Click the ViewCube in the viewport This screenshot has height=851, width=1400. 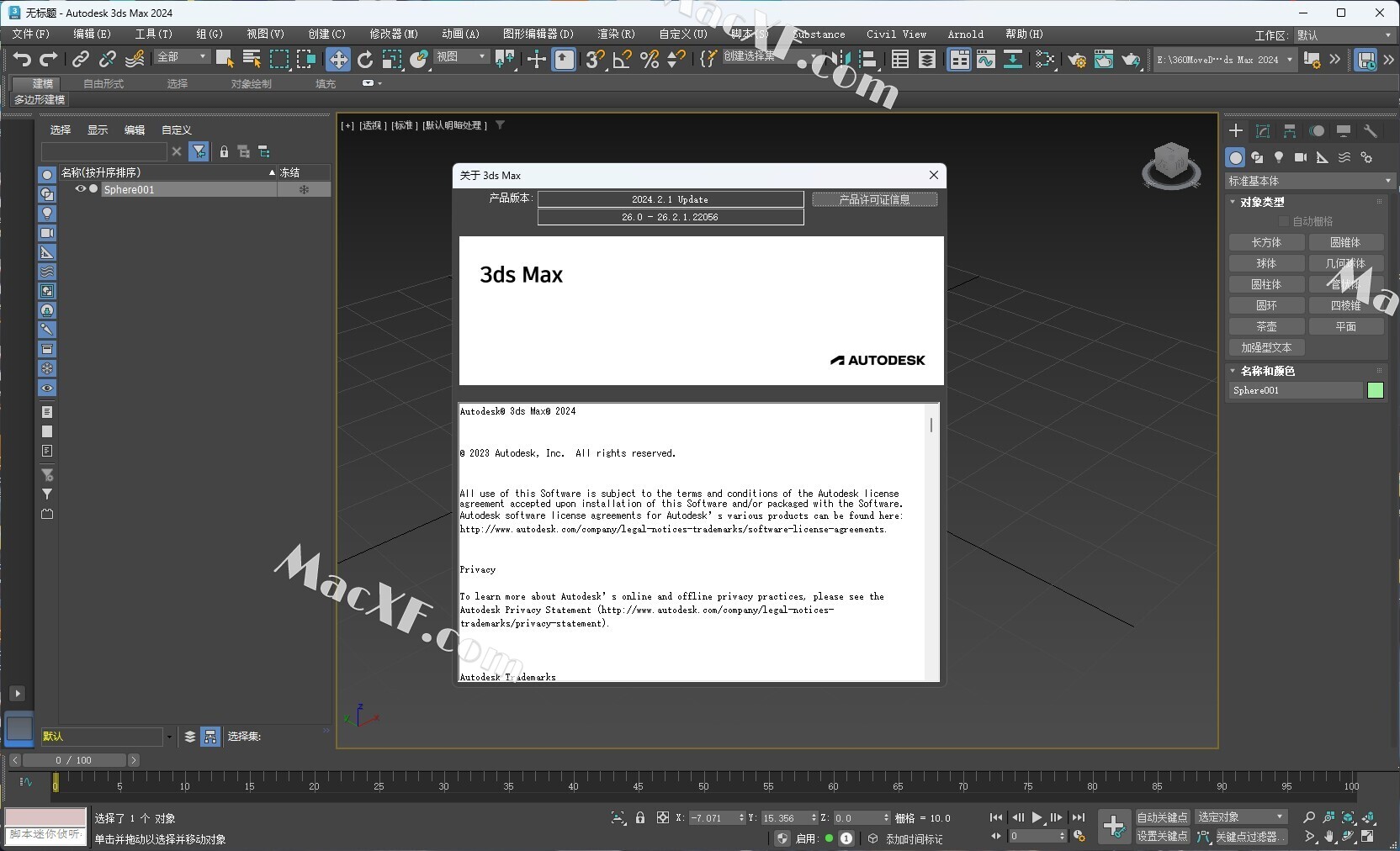1171,165
